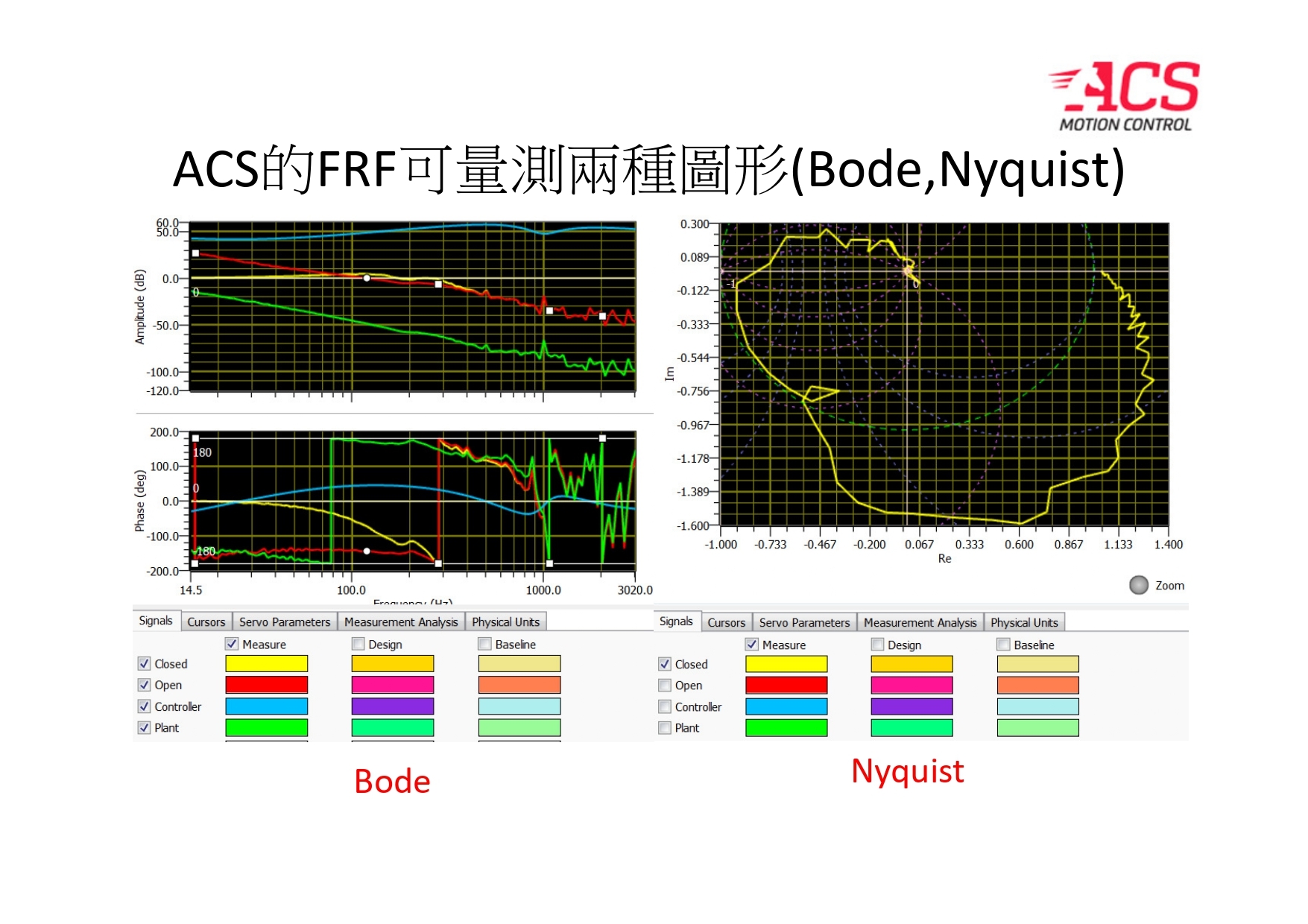Pick blue Controller Measure swatch in Bode panel
Viewport: 1308px width, 924px height.
click(x=267, y=706)
